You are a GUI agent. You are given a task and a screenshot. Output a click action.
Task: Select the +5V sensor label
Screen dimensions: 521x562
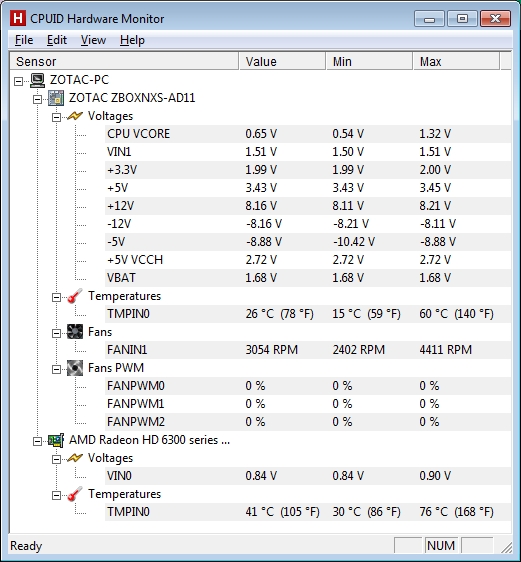[118, 188]
